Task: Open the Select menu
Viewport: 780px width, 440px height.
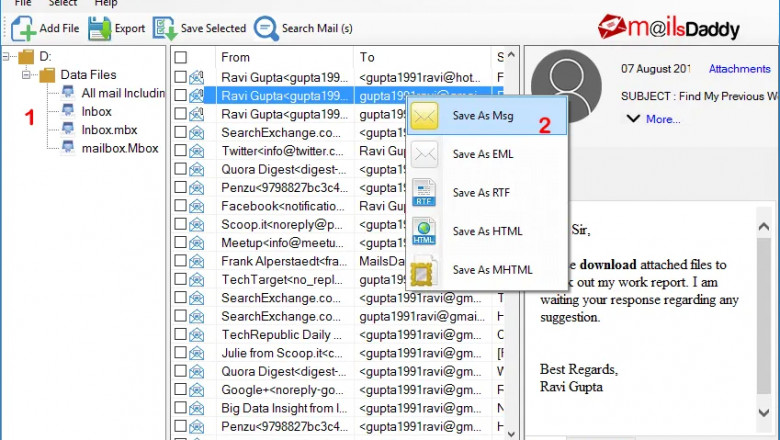Action: (63, 4)
